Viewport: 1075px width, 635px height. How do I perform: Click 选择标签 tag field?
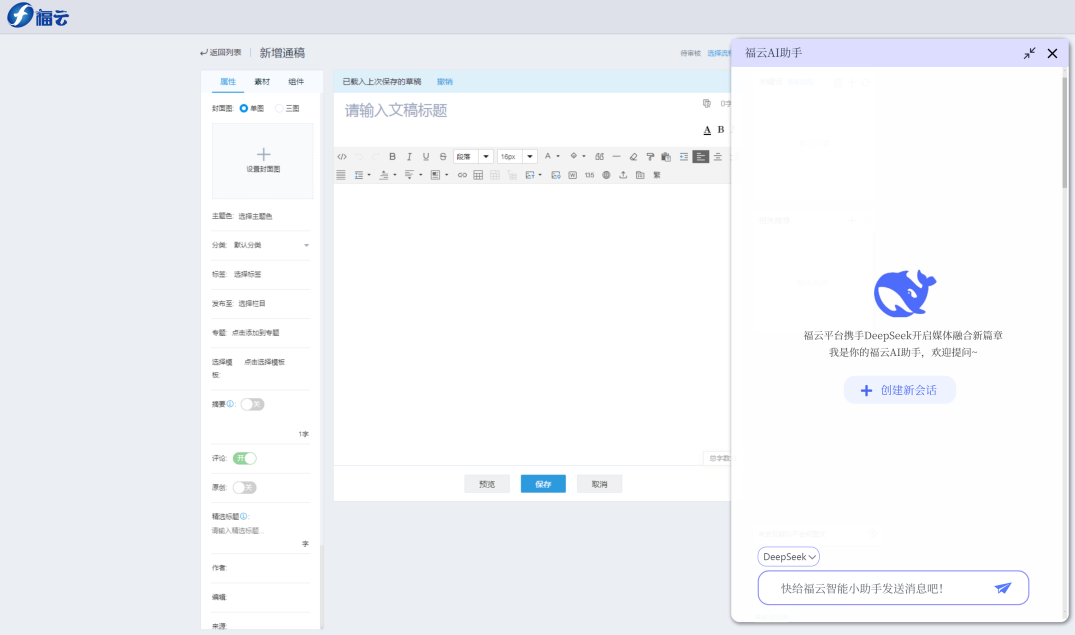(x=247, y=274)
